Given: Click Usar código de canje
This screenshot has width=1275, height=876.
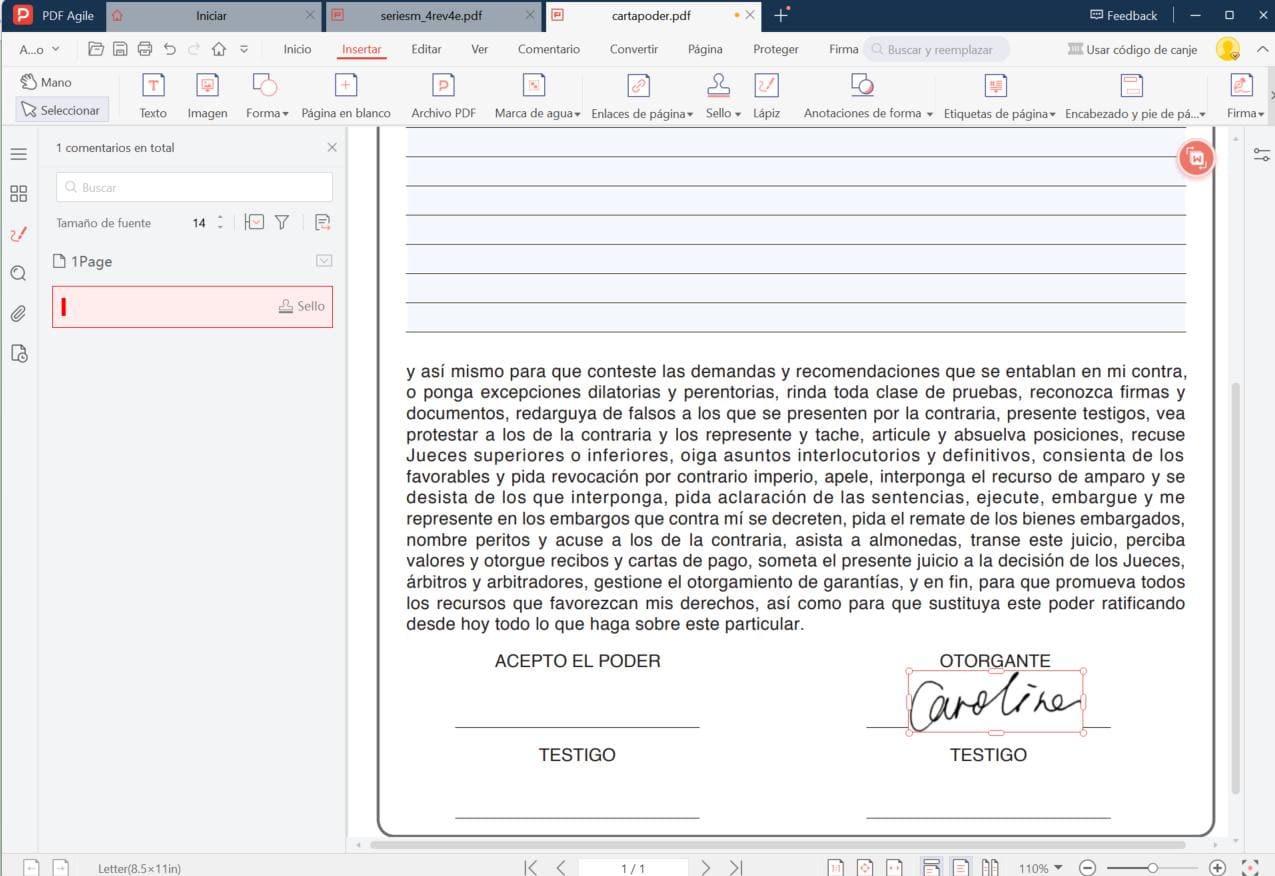Looking at the screenshot, I should click(1133, 48).
